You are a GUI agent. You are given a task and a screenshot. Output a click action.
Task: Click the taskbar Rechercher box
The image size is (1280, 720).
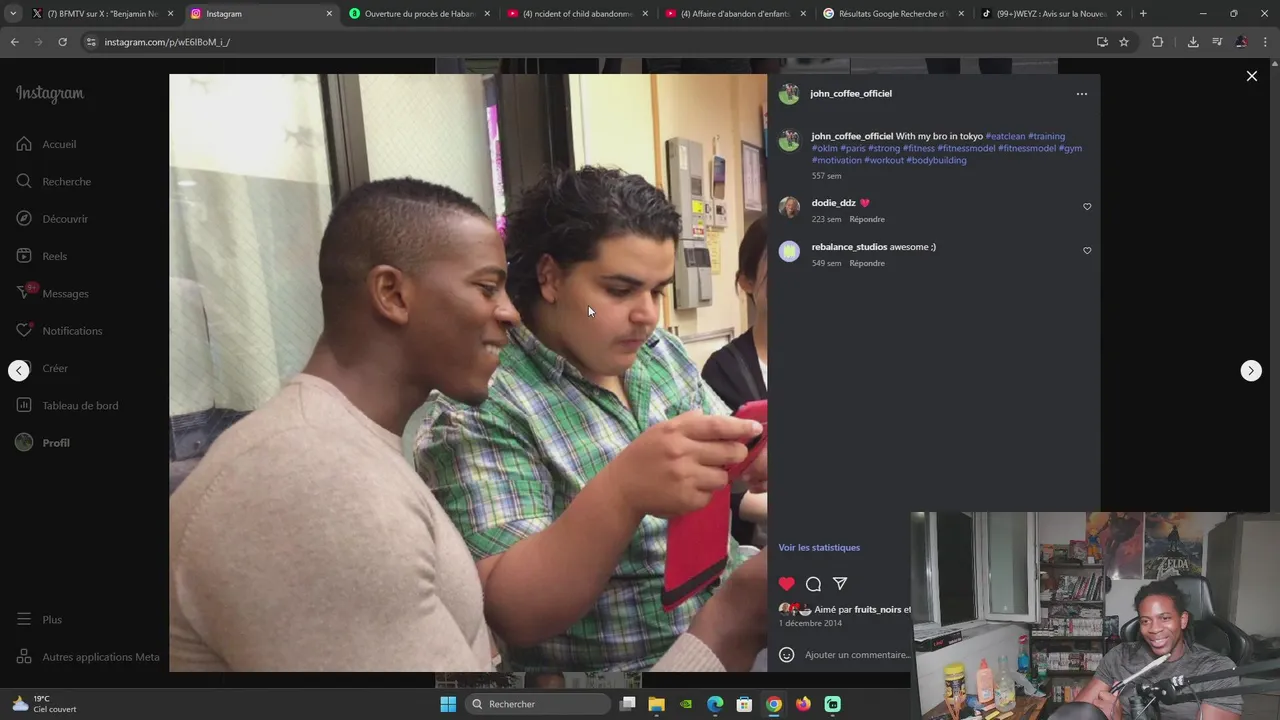pos(539,704)
